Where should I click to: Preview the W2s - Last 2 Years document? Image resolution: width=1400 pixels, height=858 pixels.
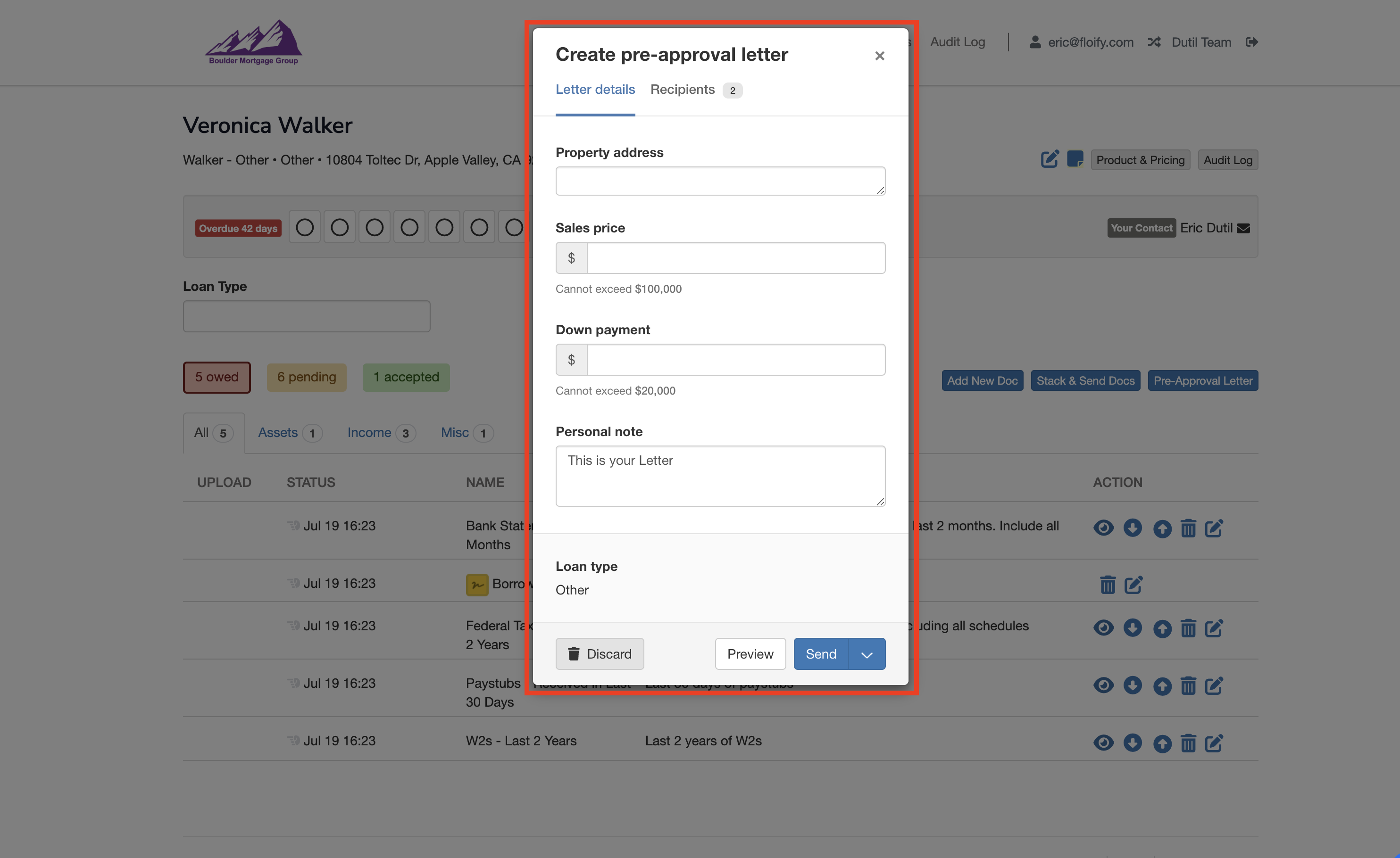coord(1103,742)
